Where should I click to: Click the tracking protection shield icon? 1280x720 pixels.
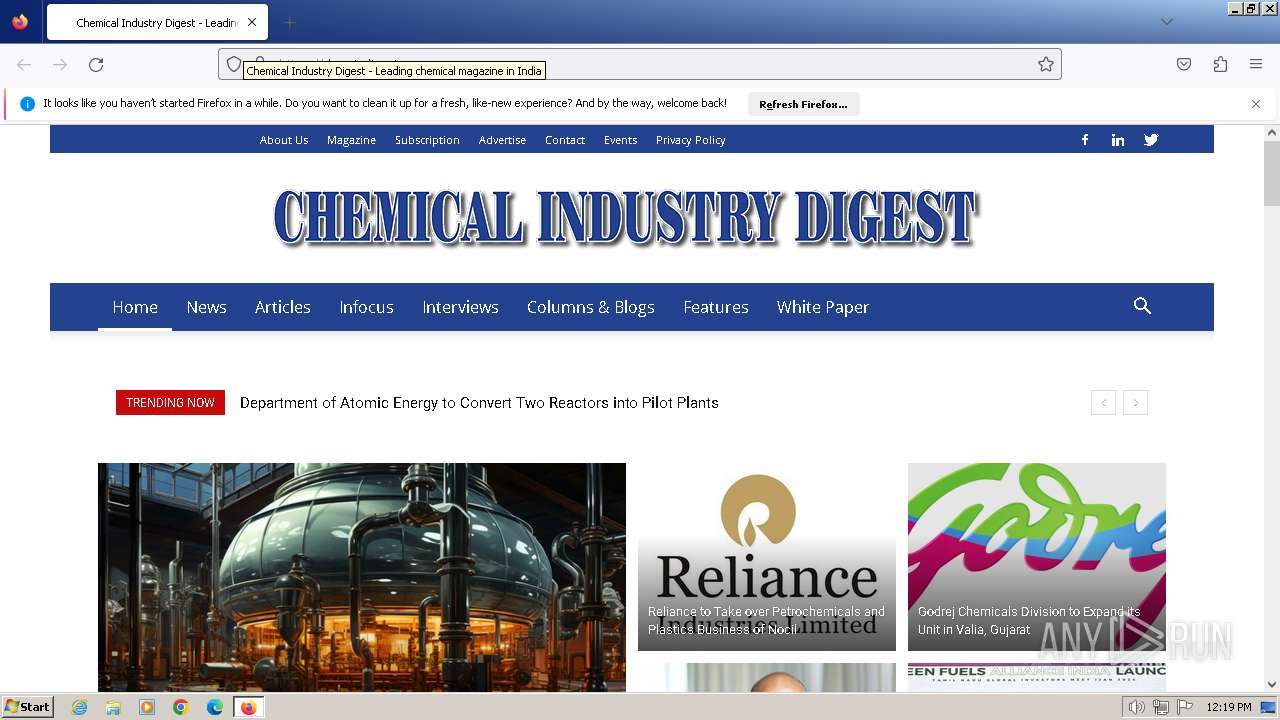(x=234, y=64)
